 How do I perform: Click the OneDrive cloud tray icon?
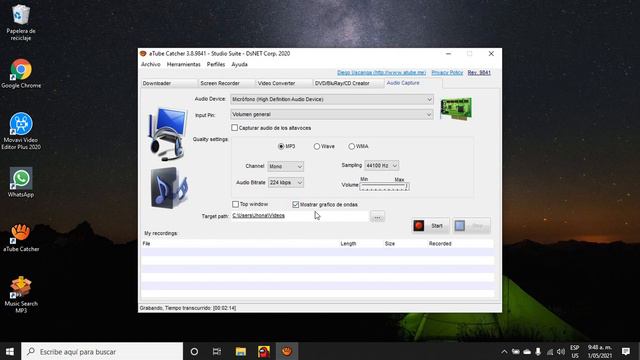[527, 351]
